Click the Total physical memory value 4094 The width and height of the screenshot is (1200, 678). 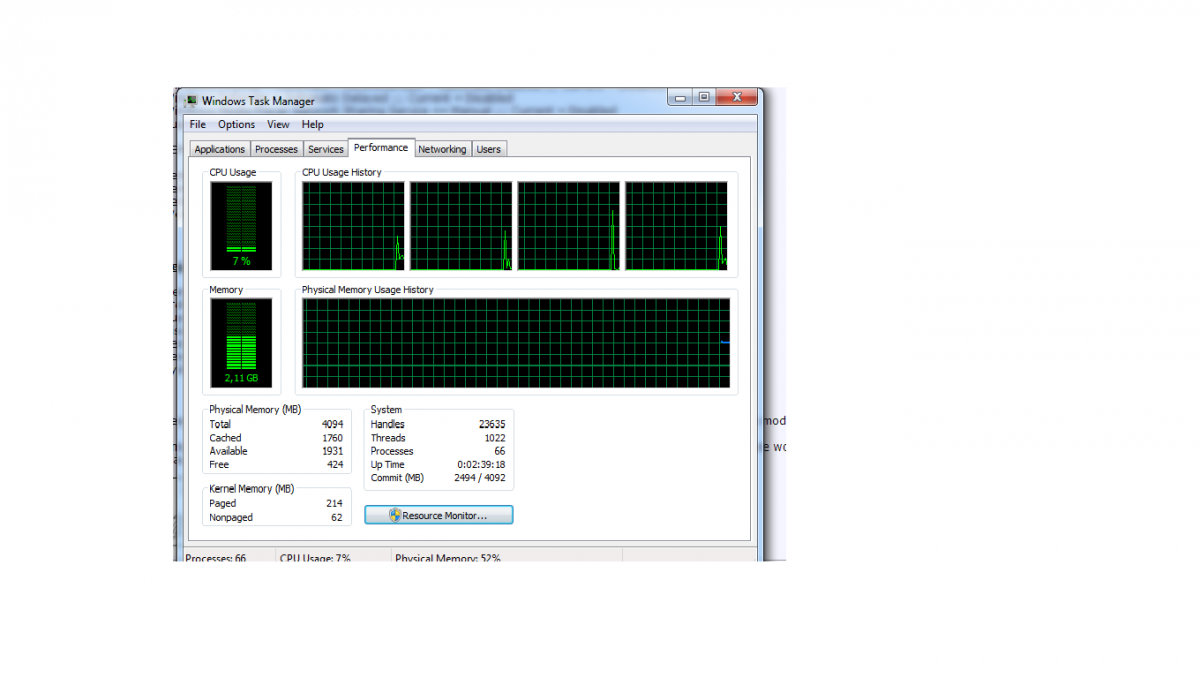[332, 424]
